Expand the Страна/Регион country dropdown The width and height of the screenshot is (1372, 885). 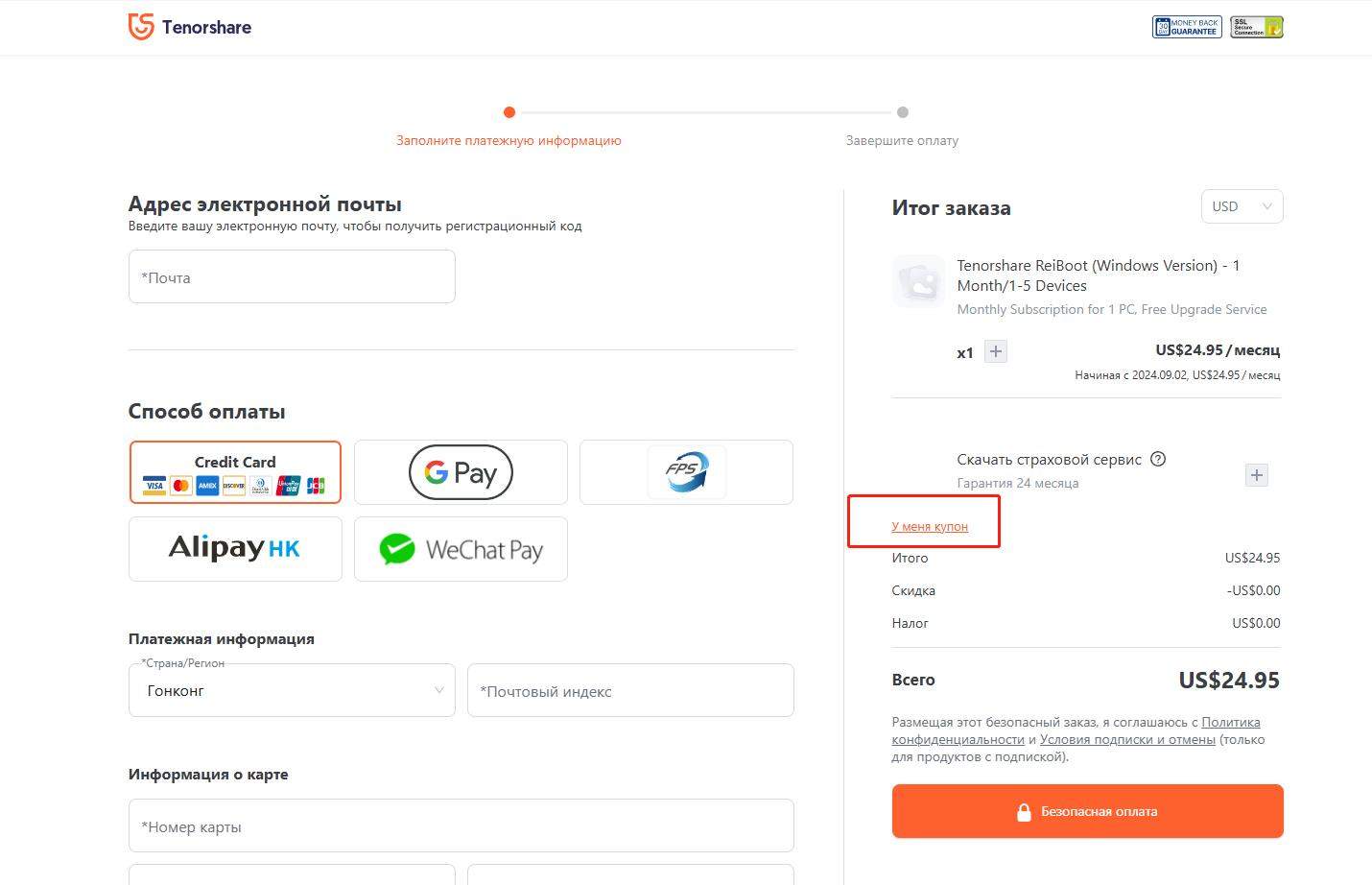click(x=292, y=690)
